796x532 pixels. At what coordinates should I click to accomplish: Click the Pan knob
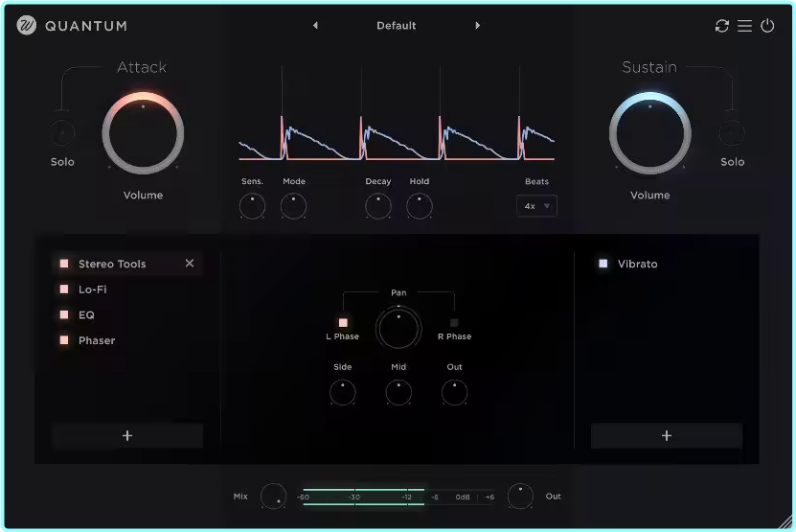399,328
